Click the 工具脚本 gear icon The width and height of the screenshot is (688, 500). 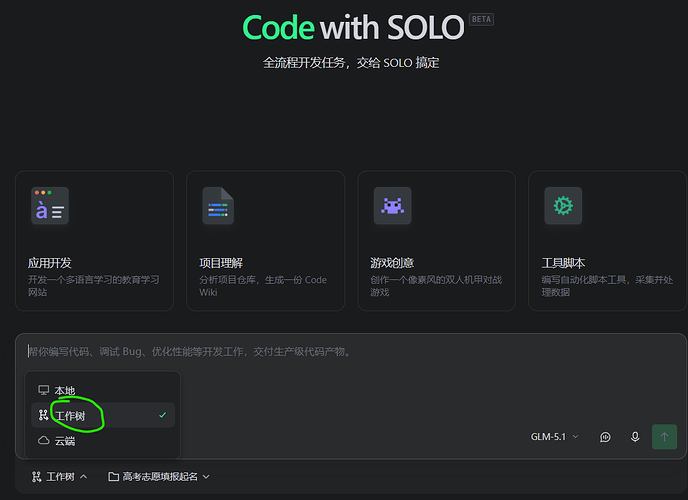coord(563,206)
